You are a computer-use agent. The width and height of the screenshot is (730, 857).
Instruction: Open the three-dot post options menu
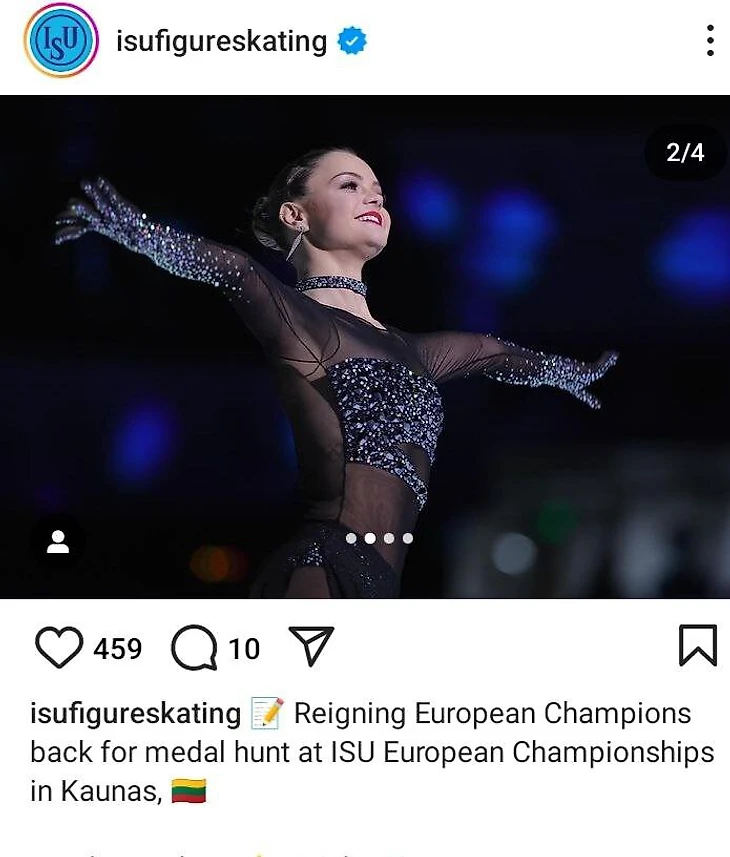pyautogui.click(x=710, y=40)
